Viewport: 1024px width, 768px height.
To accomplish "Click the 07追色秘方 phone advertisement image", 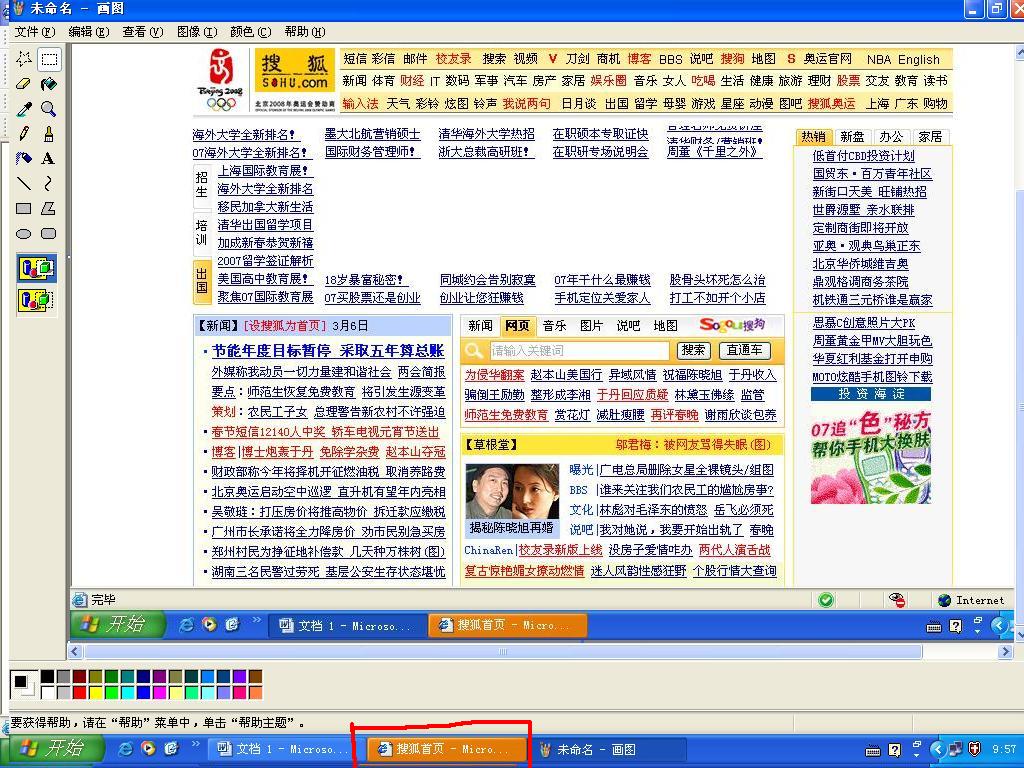I will click(871, 456).
